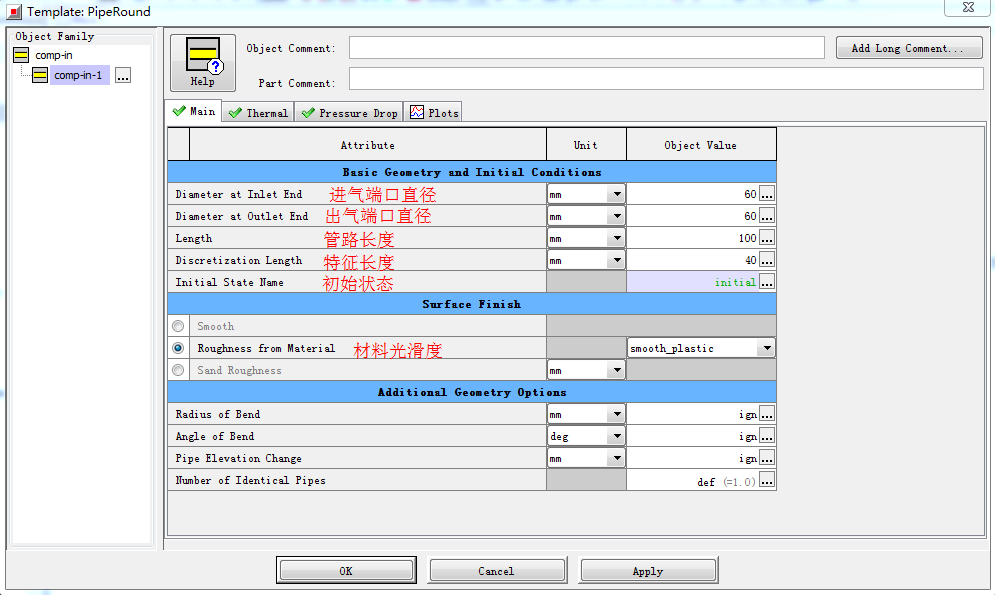Click the comp-in family icon in tree
The image size is (995, 595).
point(21,55)
